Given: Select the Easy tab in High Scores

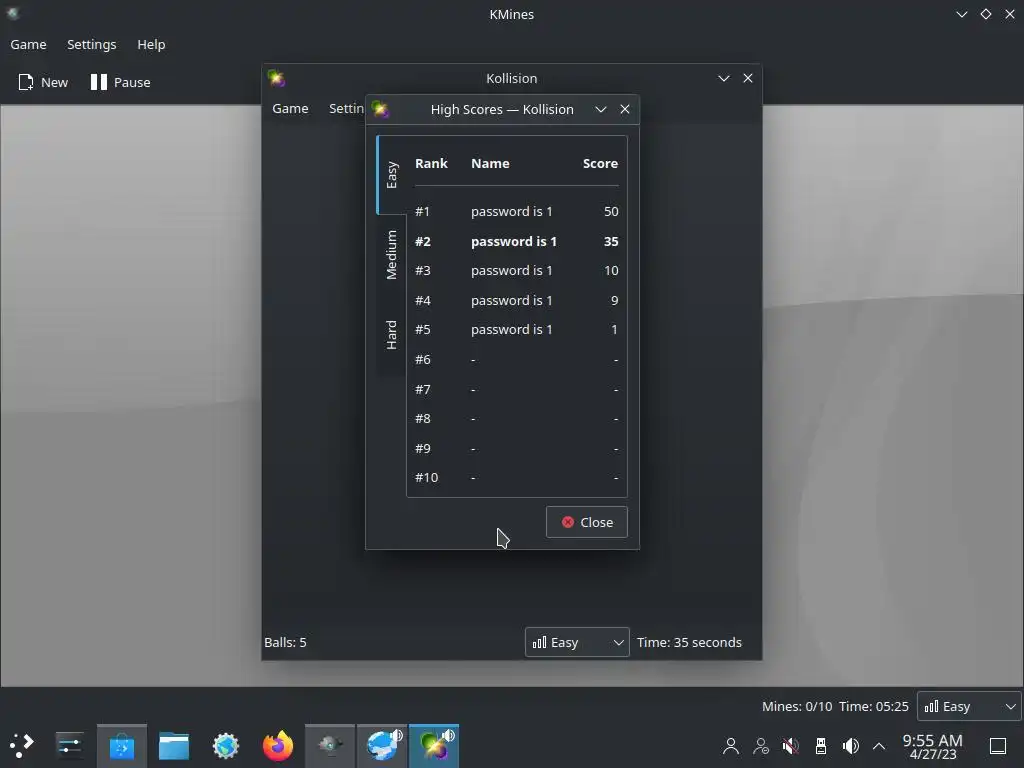Looking at the screenshot, I should [x=391, y=175].
